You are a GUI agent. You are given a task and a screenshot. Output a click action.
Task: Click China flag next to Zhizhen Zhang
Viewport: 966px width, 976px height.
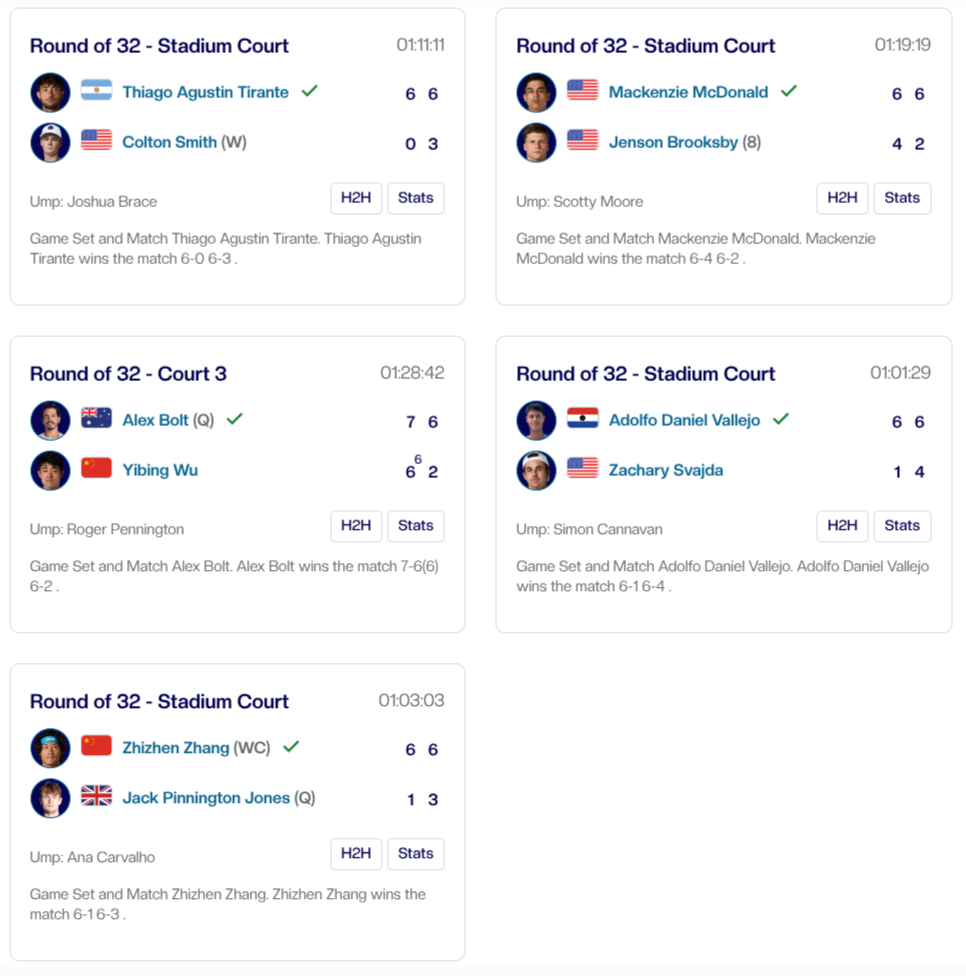pos(96,746)
